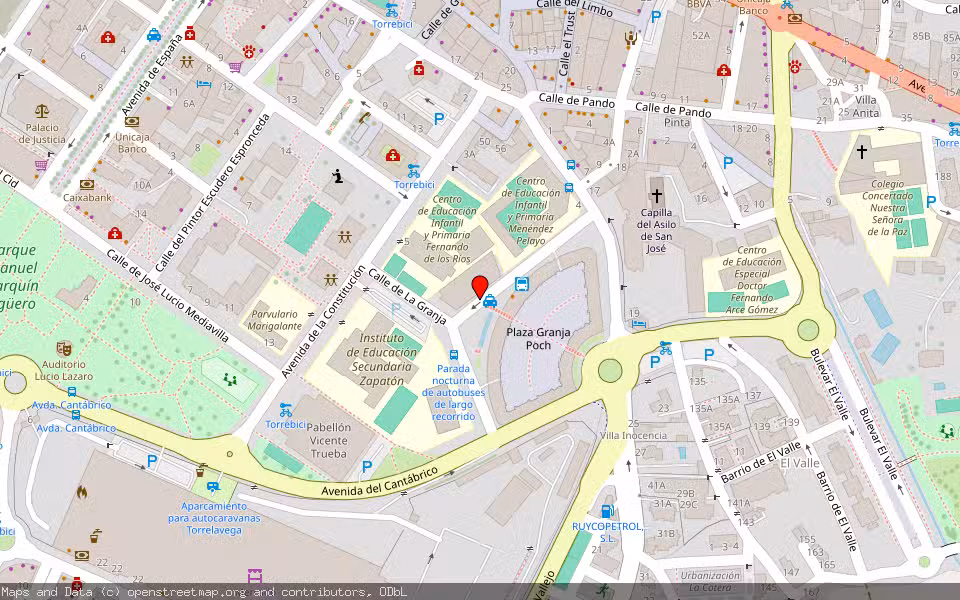Click the cross icon at Capilla del Asilo
The height and width of the screenshot is (600, 960).
coord(657,193)
